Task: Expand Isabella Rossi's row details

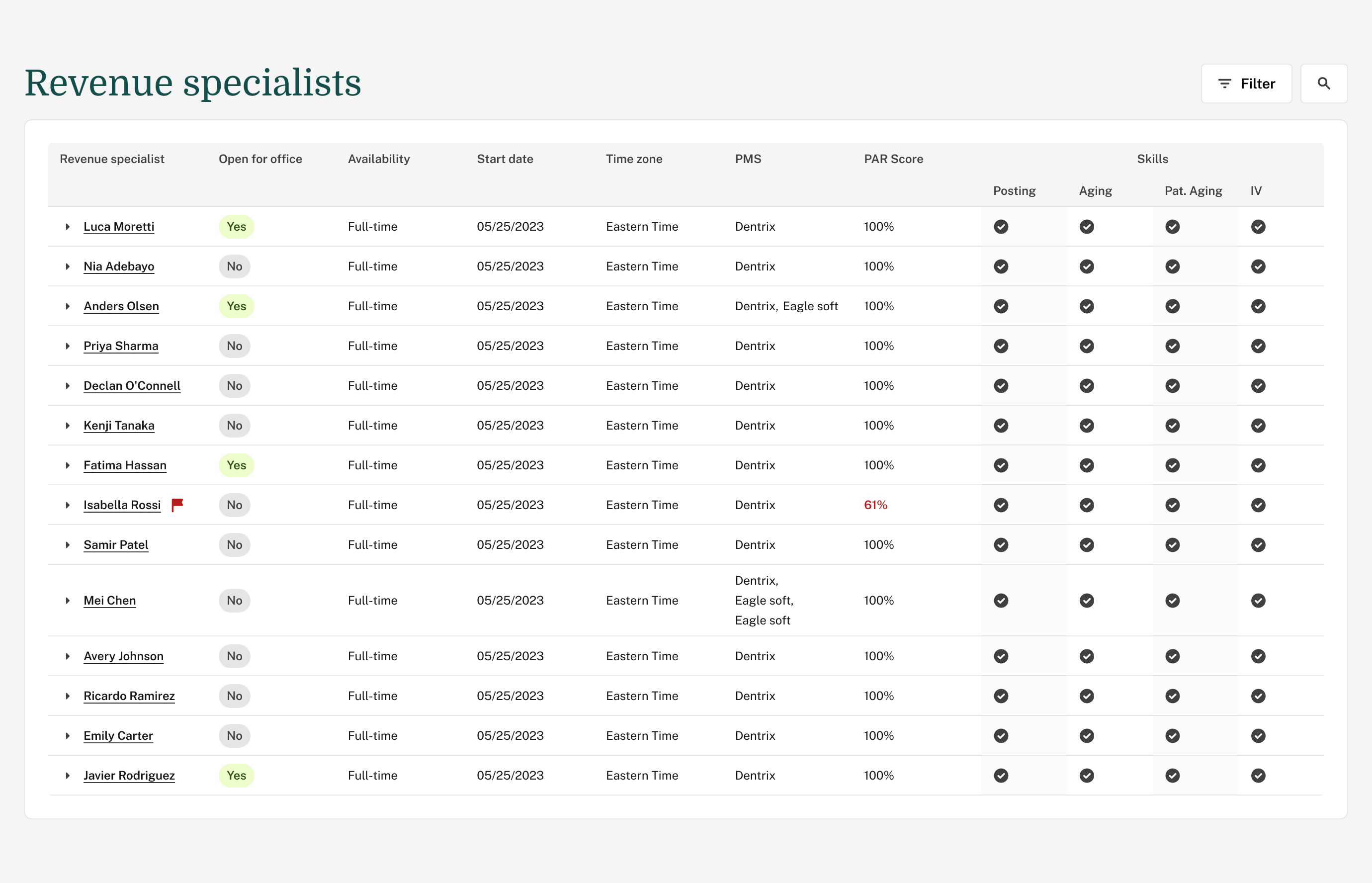Action: (x=68, y=505)
